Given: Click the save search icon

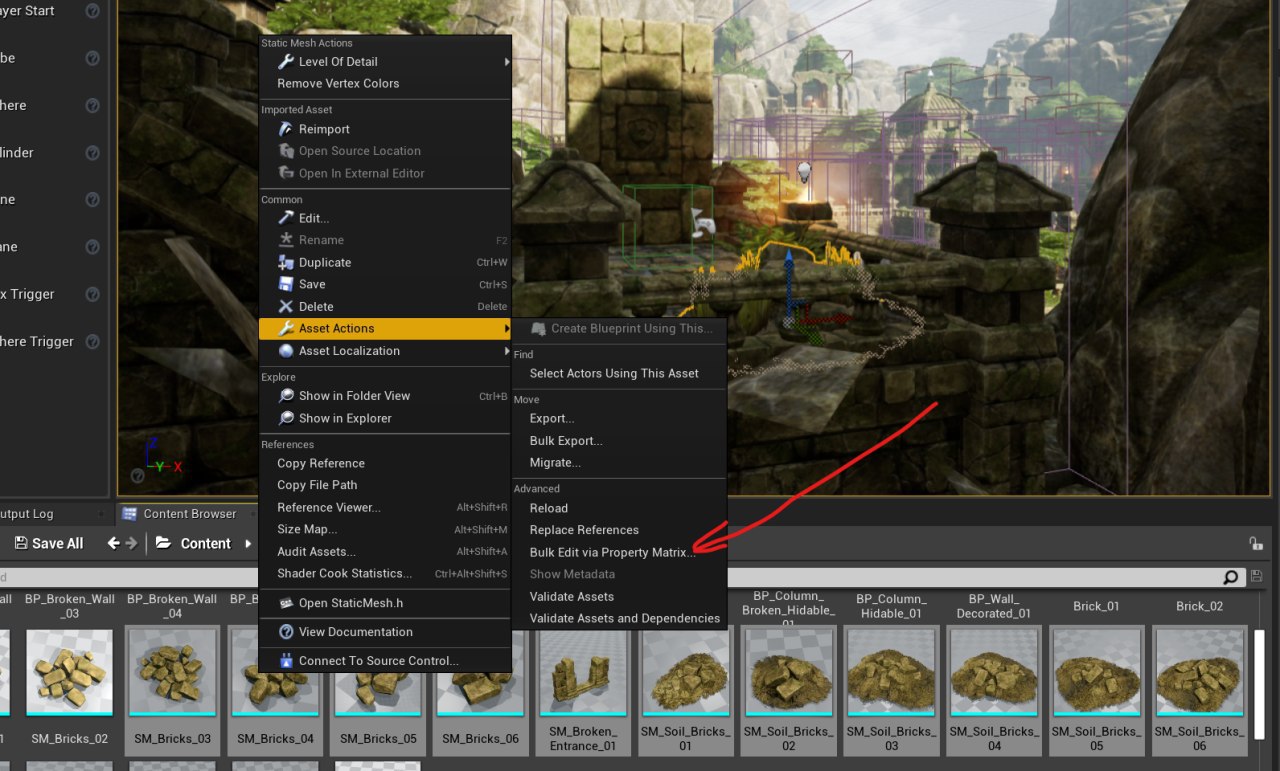Looking at the screenshot, I should click(1256, 577).
